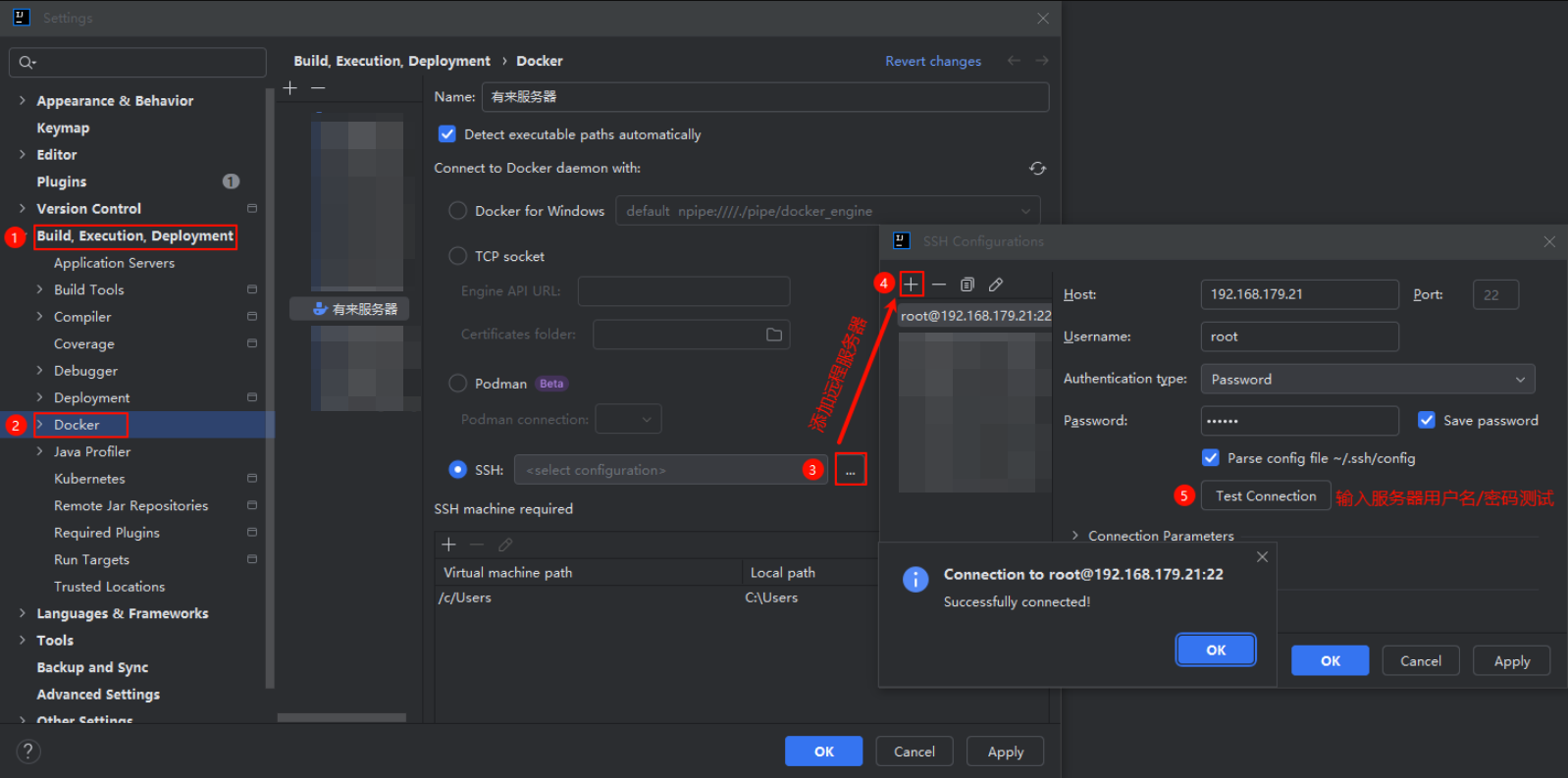Image resolution: width=1568 pixels, height=778 pixels.
Task: Click the Revert changes link
Action: [x=932, y=61]
